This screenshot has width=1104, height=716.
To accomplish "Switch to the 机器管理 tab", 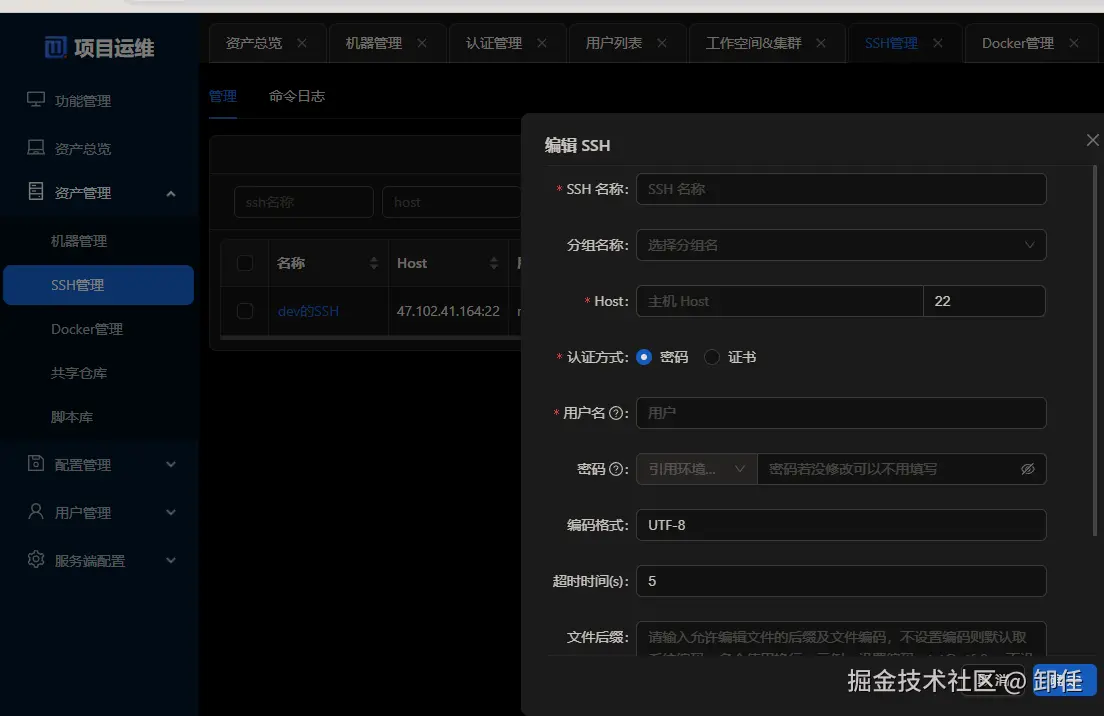I will pyautogui.click(x=374, y=43).
